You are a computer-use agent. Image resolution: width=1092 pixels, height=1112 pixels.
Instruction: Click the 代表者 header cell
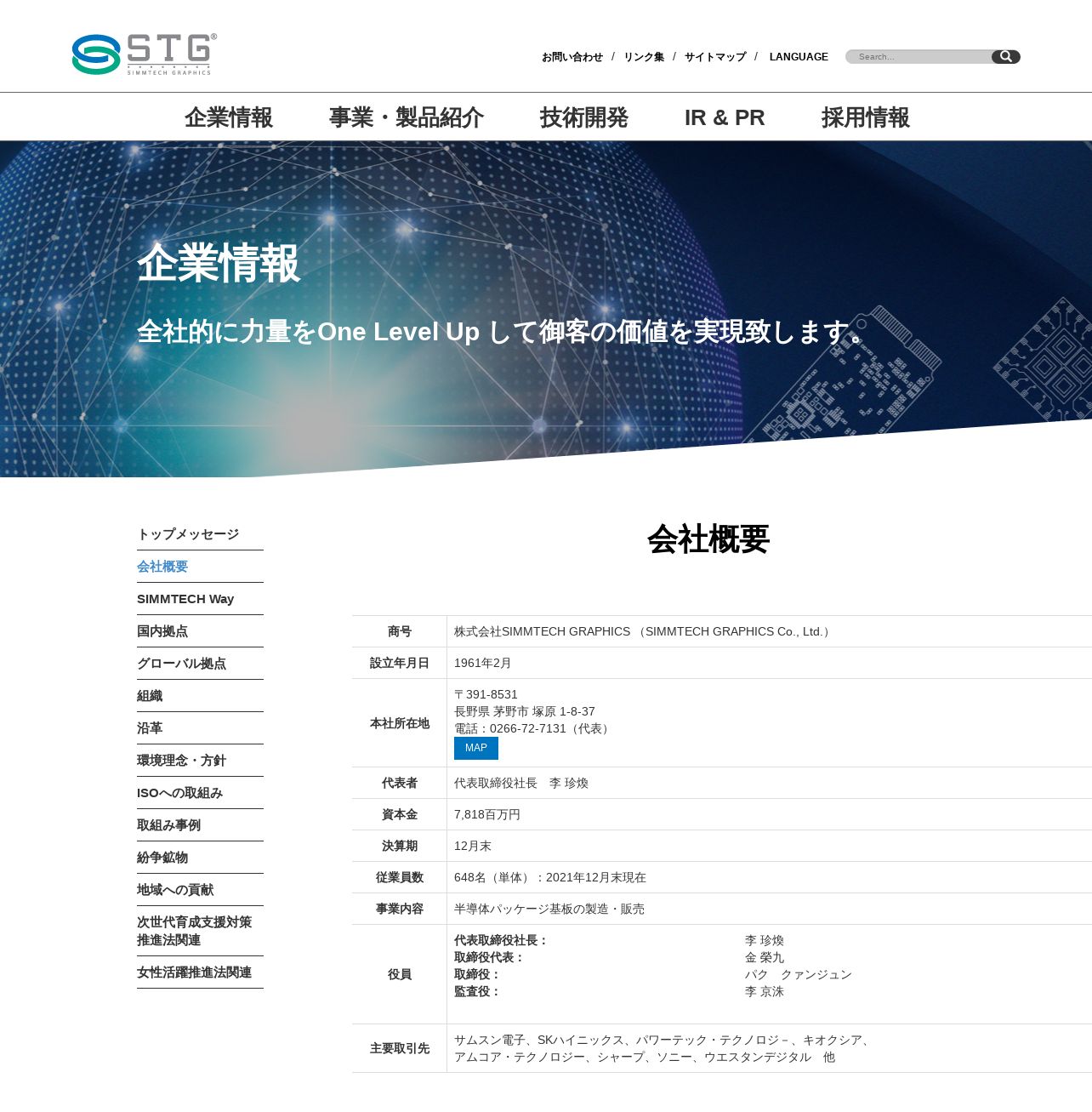(400, 783)
